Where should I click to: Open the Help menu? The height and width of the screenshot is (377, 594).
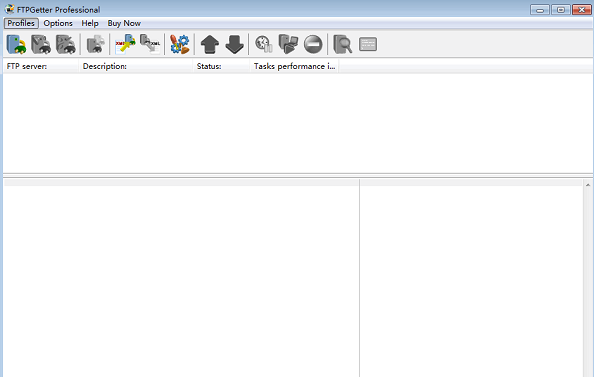(x=90, y=23)
